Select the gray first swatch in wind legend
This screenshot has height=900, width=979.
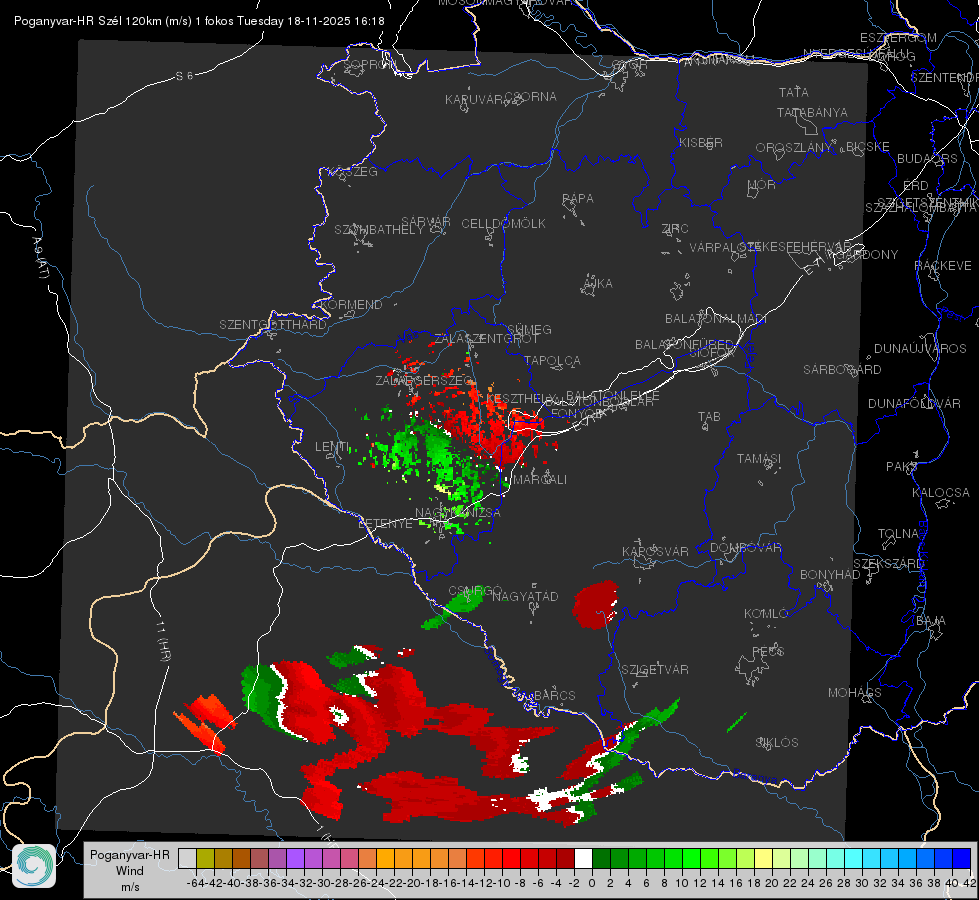click(x=187, y=858)
